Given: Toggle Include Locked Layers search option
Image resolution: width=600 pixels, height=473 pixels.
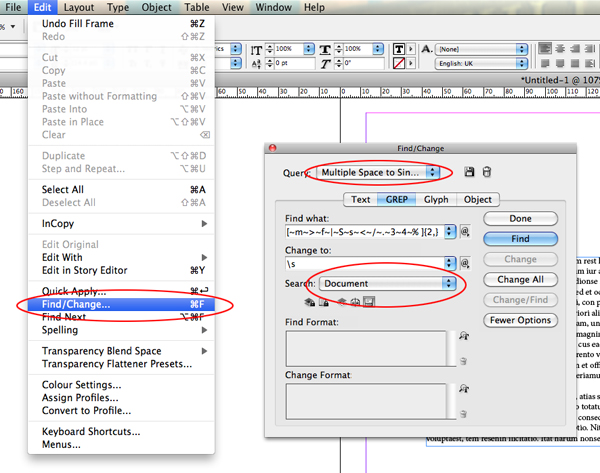Looking at the screenshot, I should coord(309,302).
